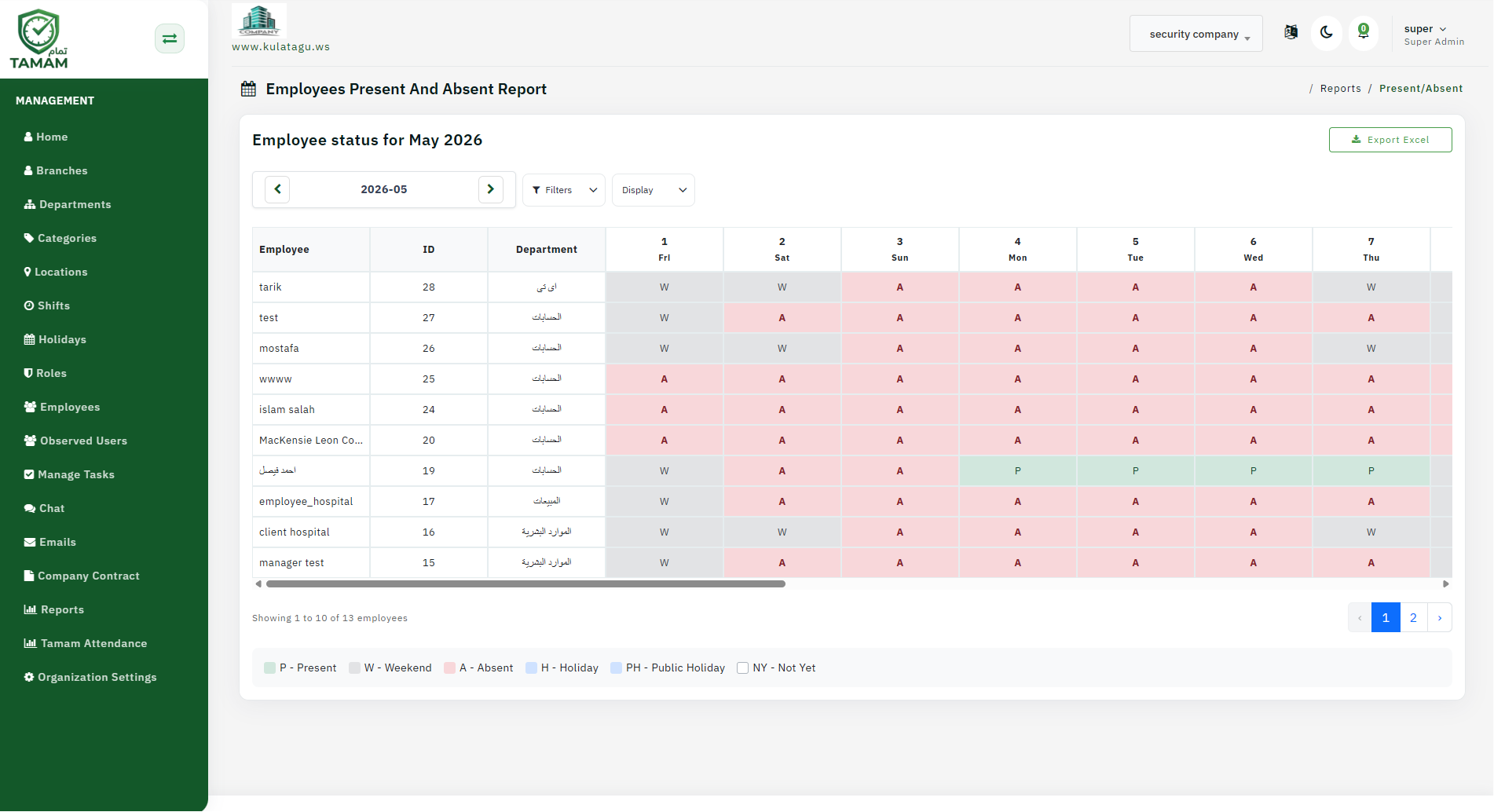Click the A - Absent pink swatch
Image resolution: width=1494 pixels, height=812 pixels.
449,668
